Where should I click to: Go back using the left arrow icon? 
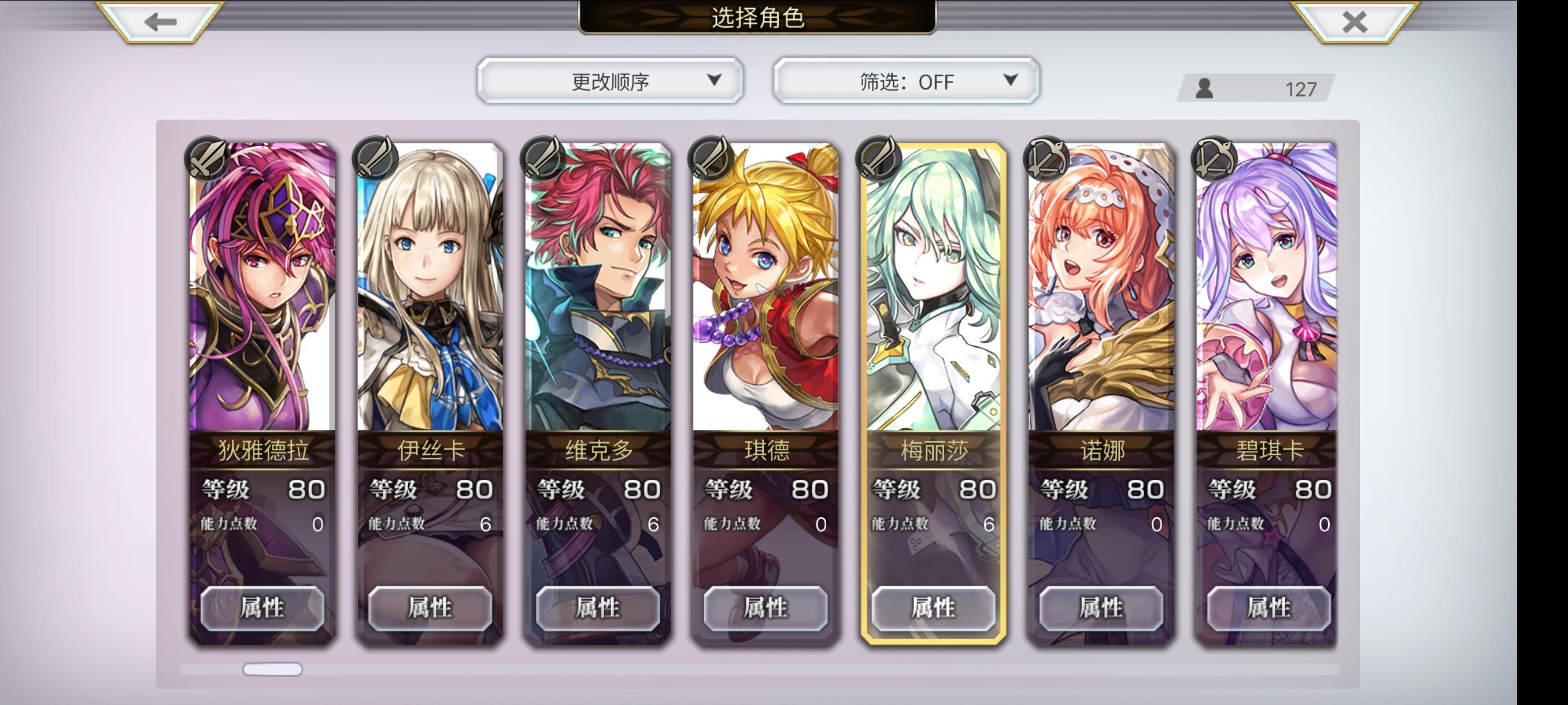point(161,22)
